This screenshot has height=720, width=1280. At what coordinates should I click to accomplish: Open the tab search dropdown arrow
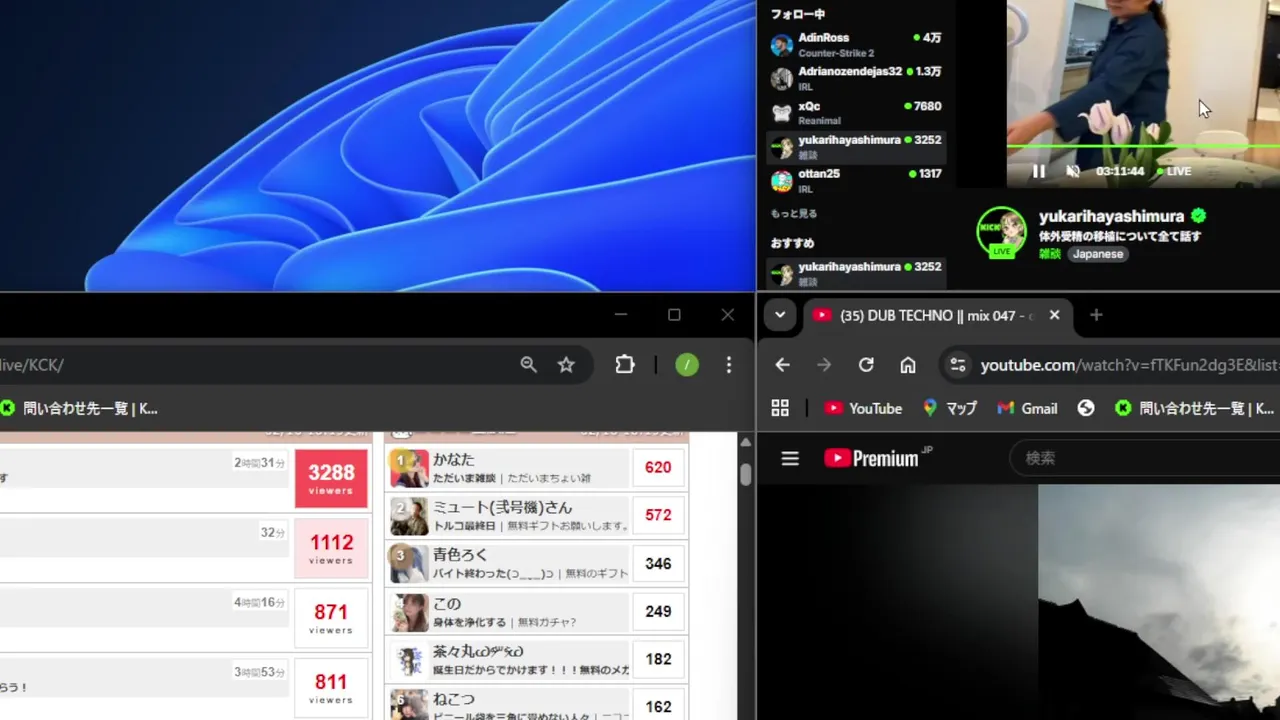point(780,315)
